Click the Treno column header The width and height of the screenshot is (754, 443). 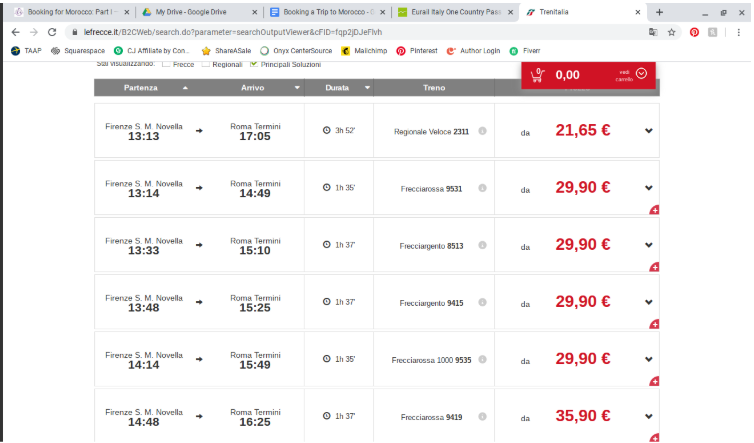coord(434,88)
